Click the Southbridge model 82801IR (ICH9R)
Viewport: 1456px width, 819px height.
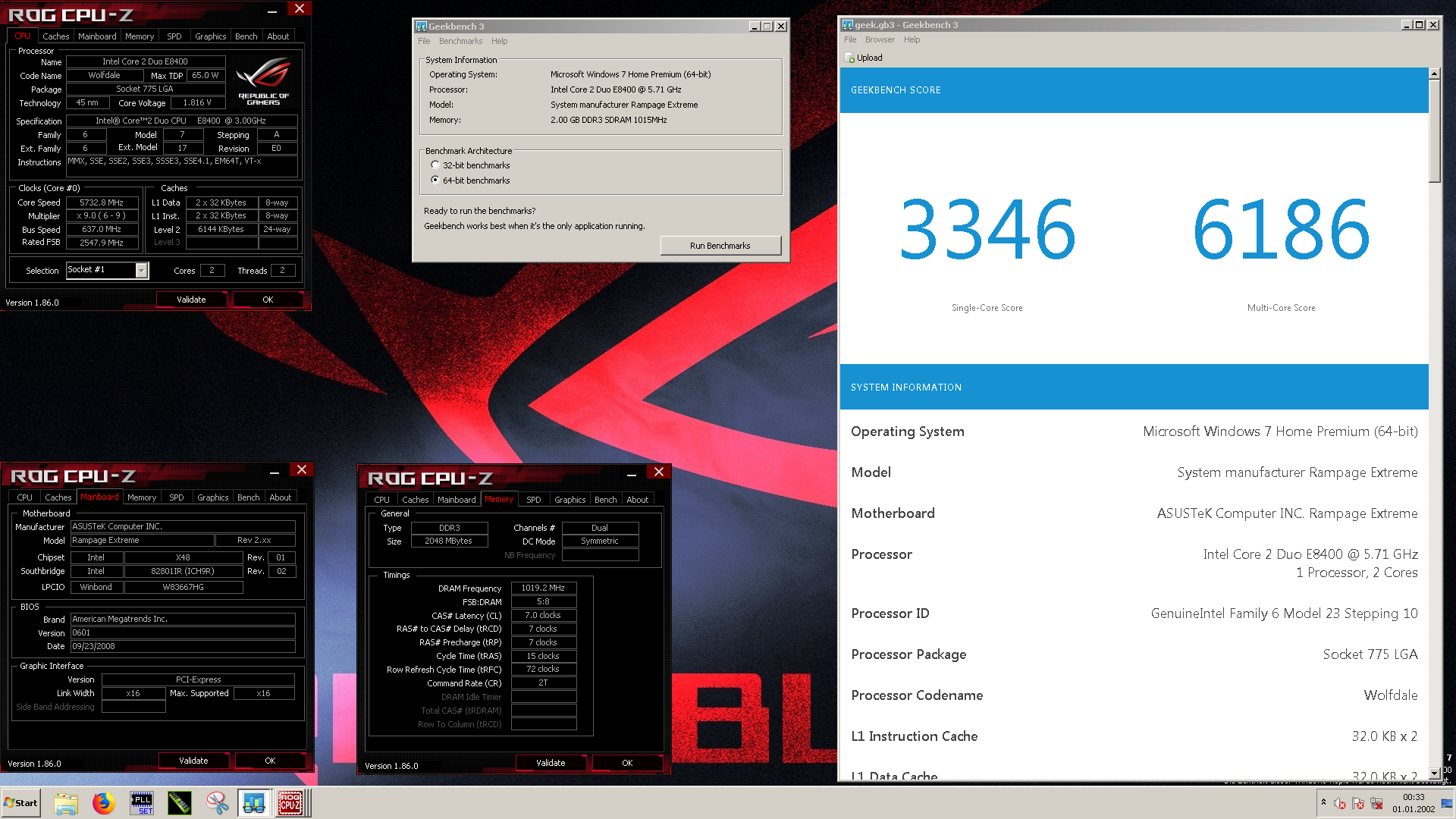click(x=183, y=571)
